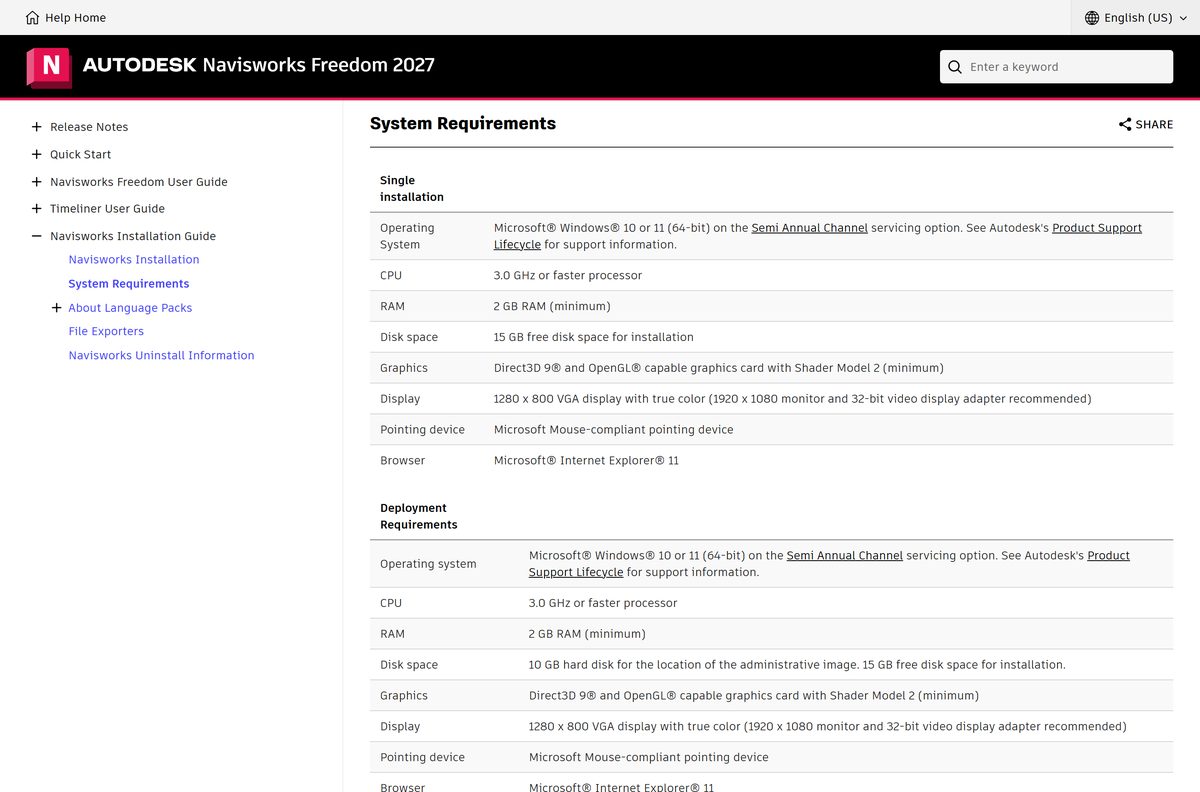Click the Quick Start label
Screen dimensions: 1200x792
point(81,154)
